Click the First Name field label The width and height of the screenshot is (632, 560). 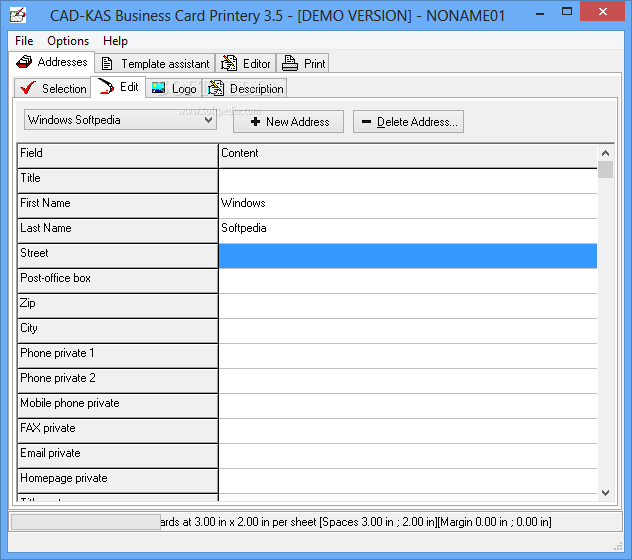(x=118, y=206)
